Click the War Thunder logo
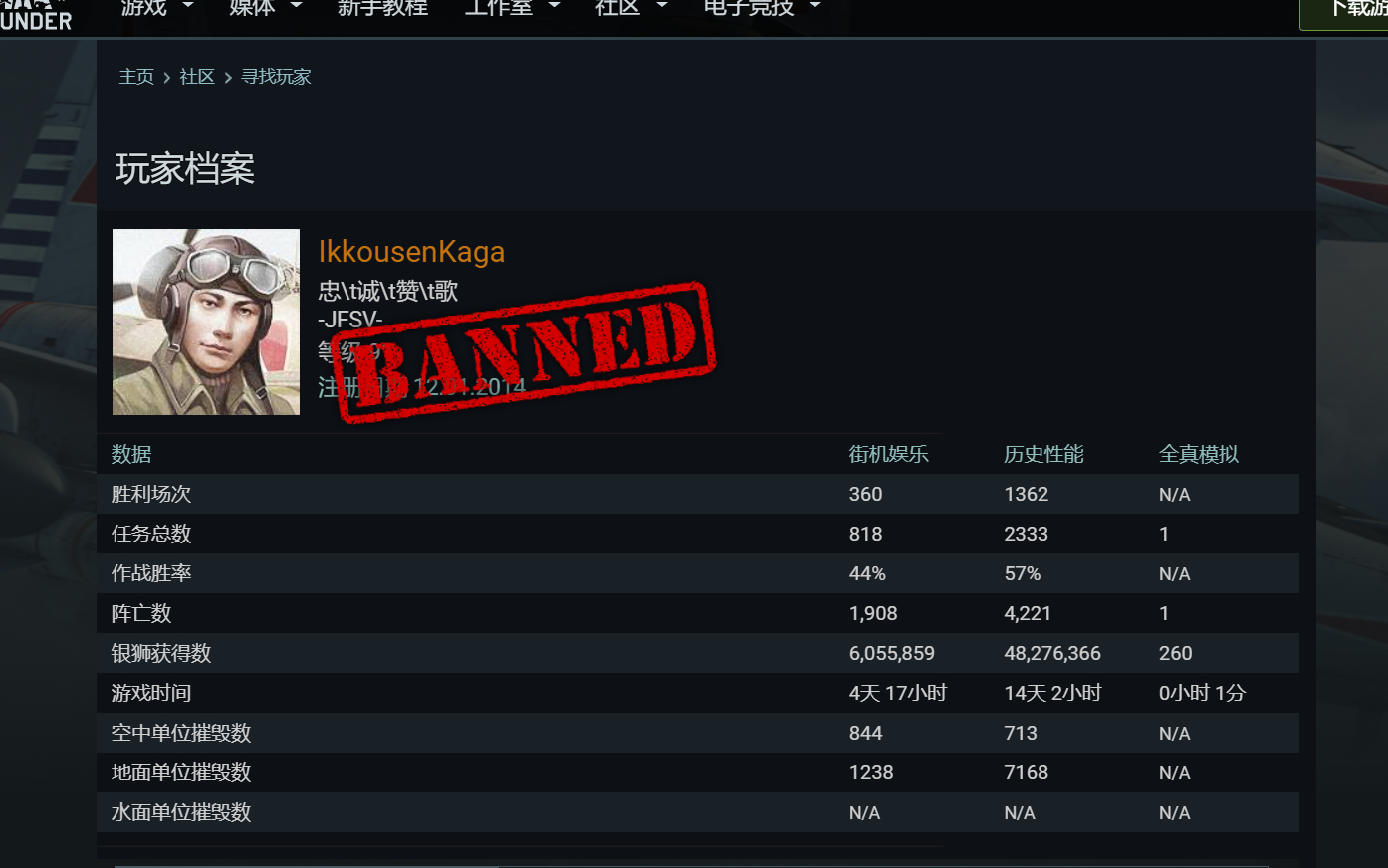 36,15
